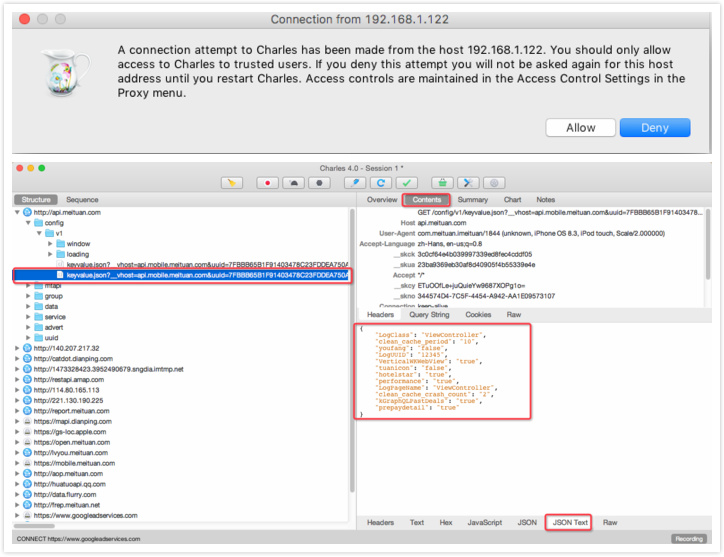
Task: Collapse the config folder
Action: (x=28, y=223)
